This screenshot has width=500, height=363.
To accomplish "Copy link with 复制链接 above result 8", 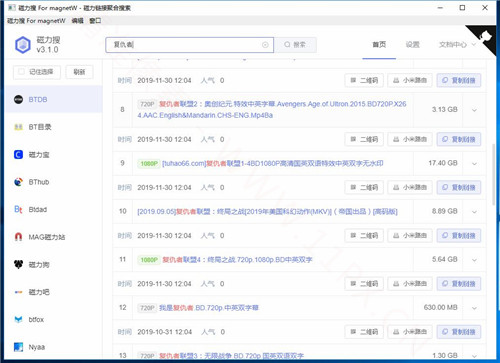I will (459, 80).
